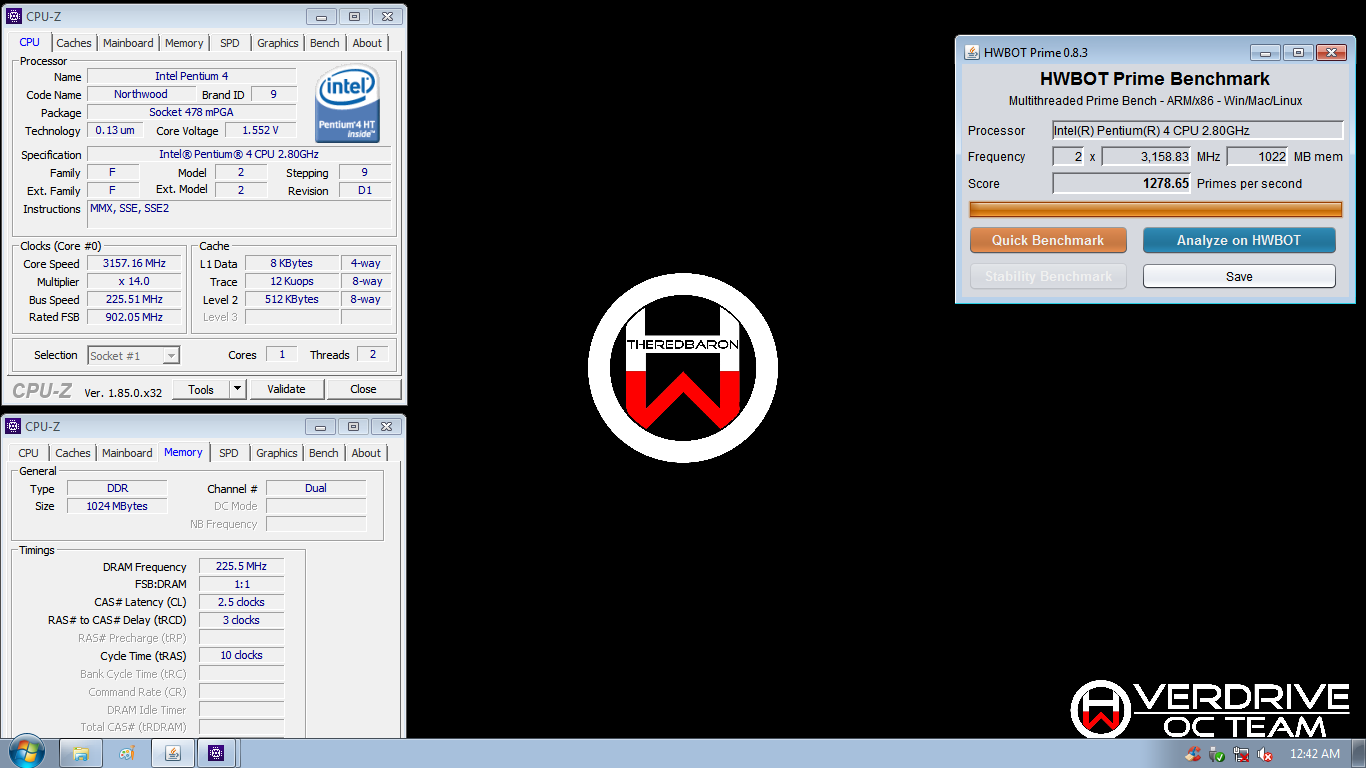Image resolution: width=1366 pixels, height=768 pixels.
Task: Open the Socket #1 selection dropdown
Action: (x=134, y=355)
